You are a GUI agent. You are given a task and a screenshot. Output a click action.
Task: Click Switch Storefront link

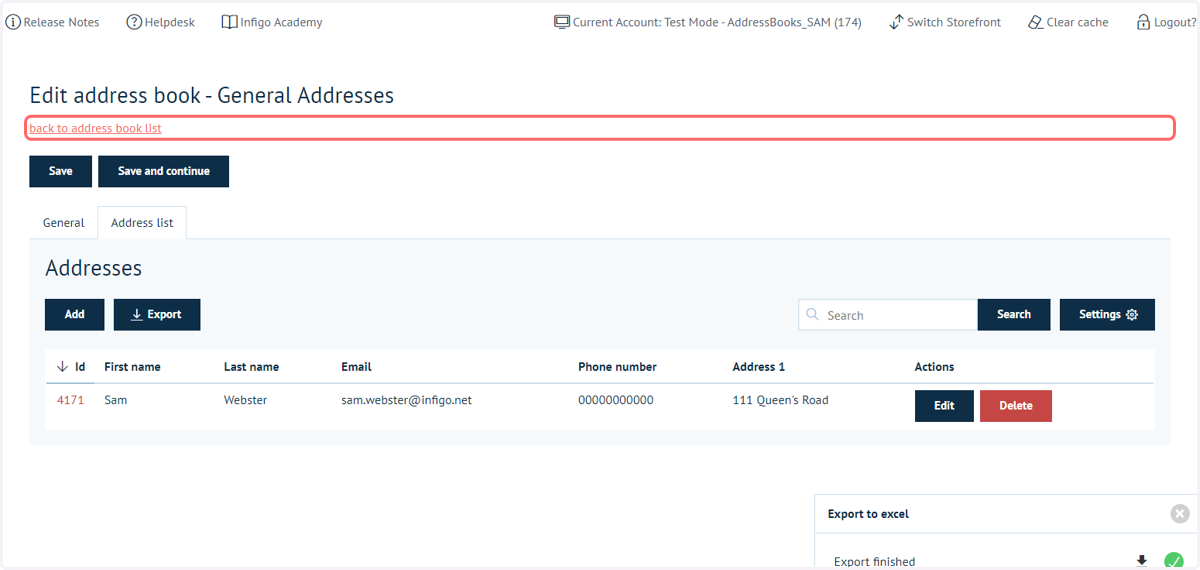coord(945,22)
